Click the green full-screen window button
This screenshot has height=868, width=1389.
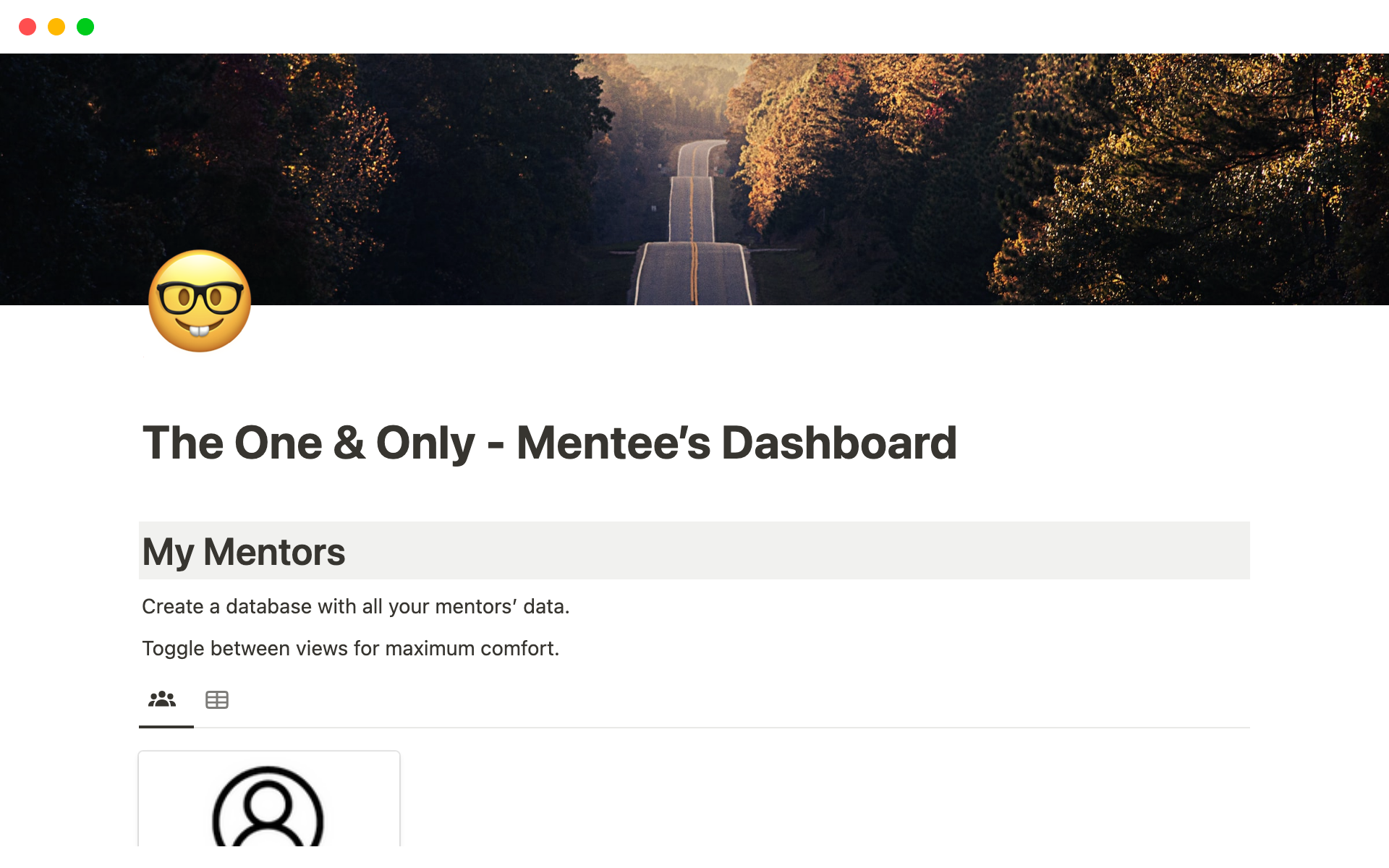point(85,27)
